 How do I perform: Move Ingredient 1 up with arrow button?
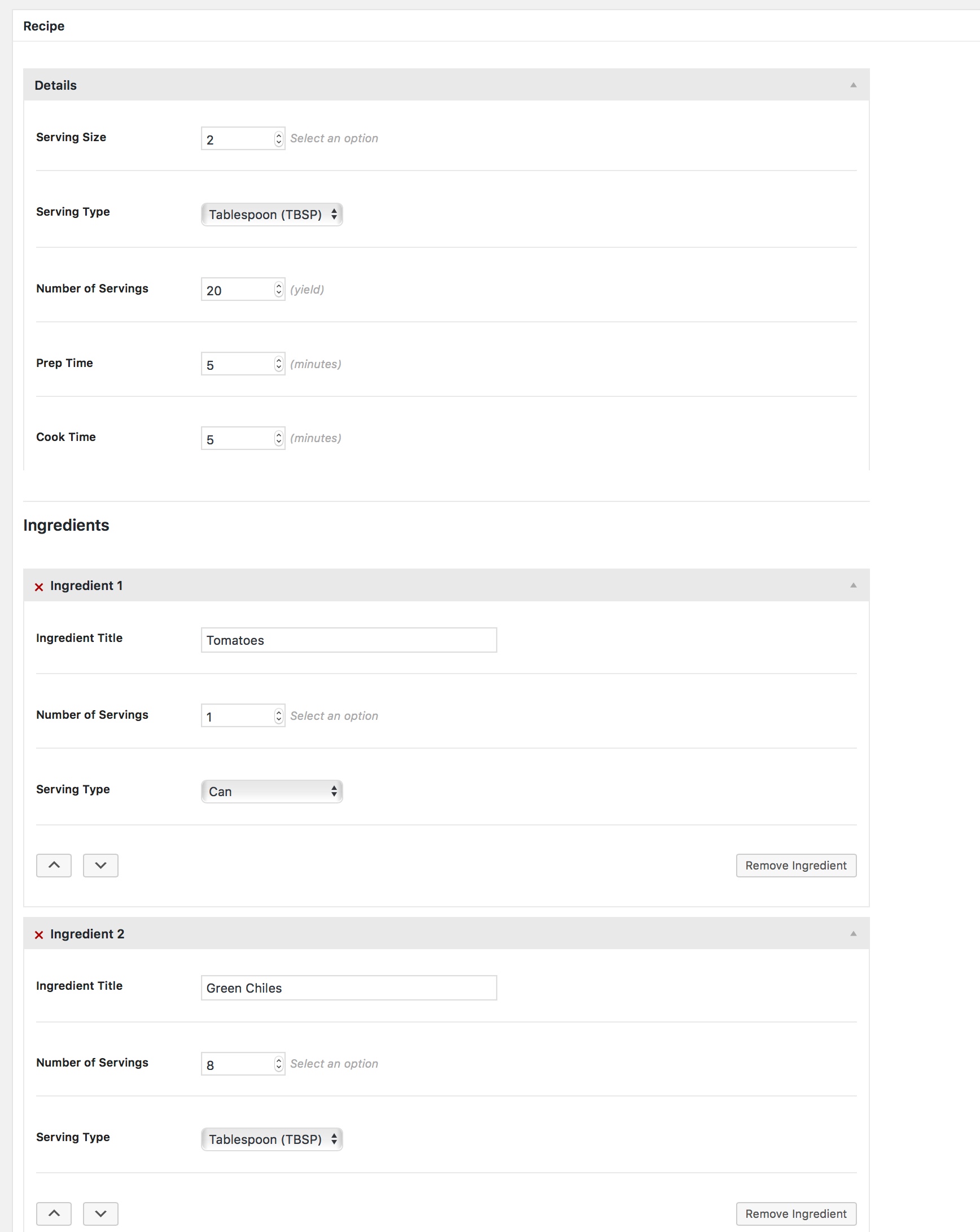54,865
